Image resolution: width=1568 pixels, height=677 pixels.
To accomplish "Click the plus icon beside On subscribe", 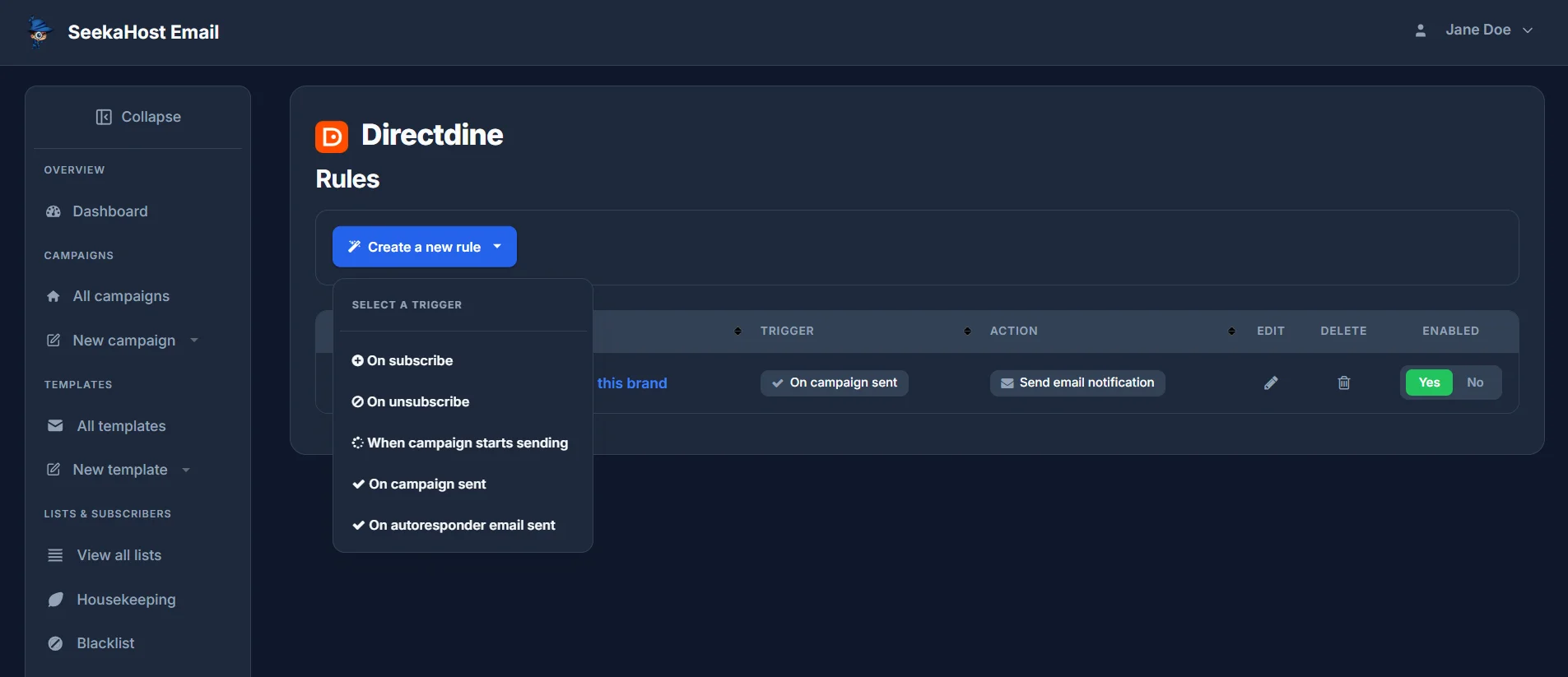I will (357, 360).
